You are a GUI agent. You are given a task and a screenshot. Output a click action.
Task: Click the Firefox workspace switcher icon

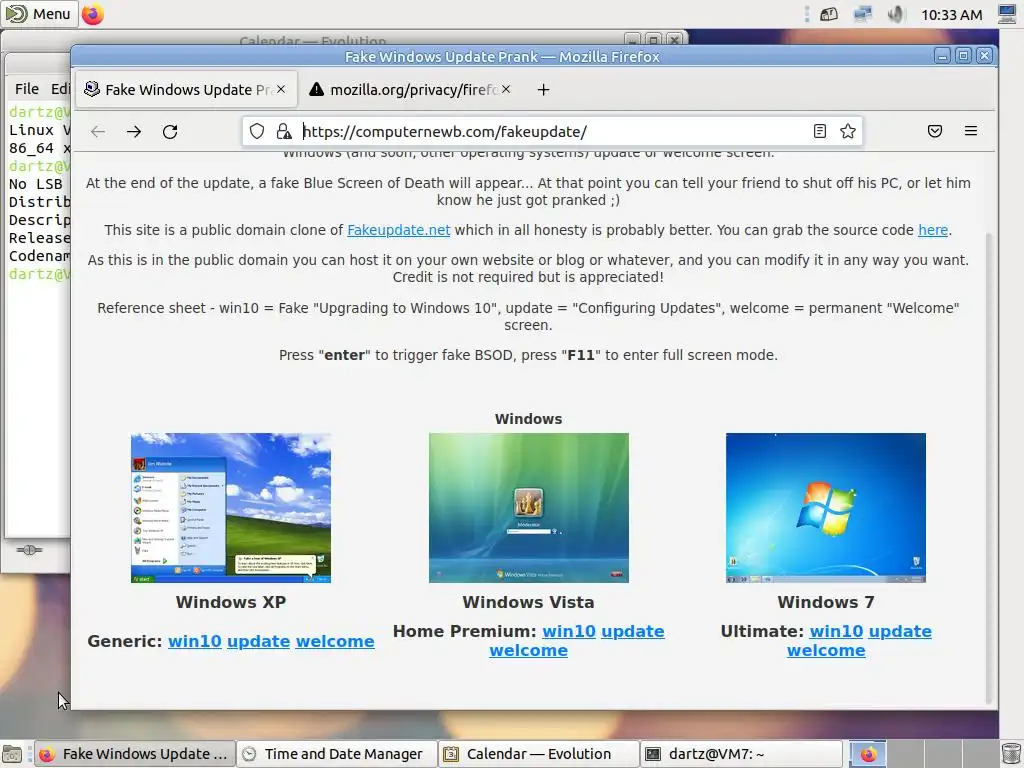(x=868, y=754)
